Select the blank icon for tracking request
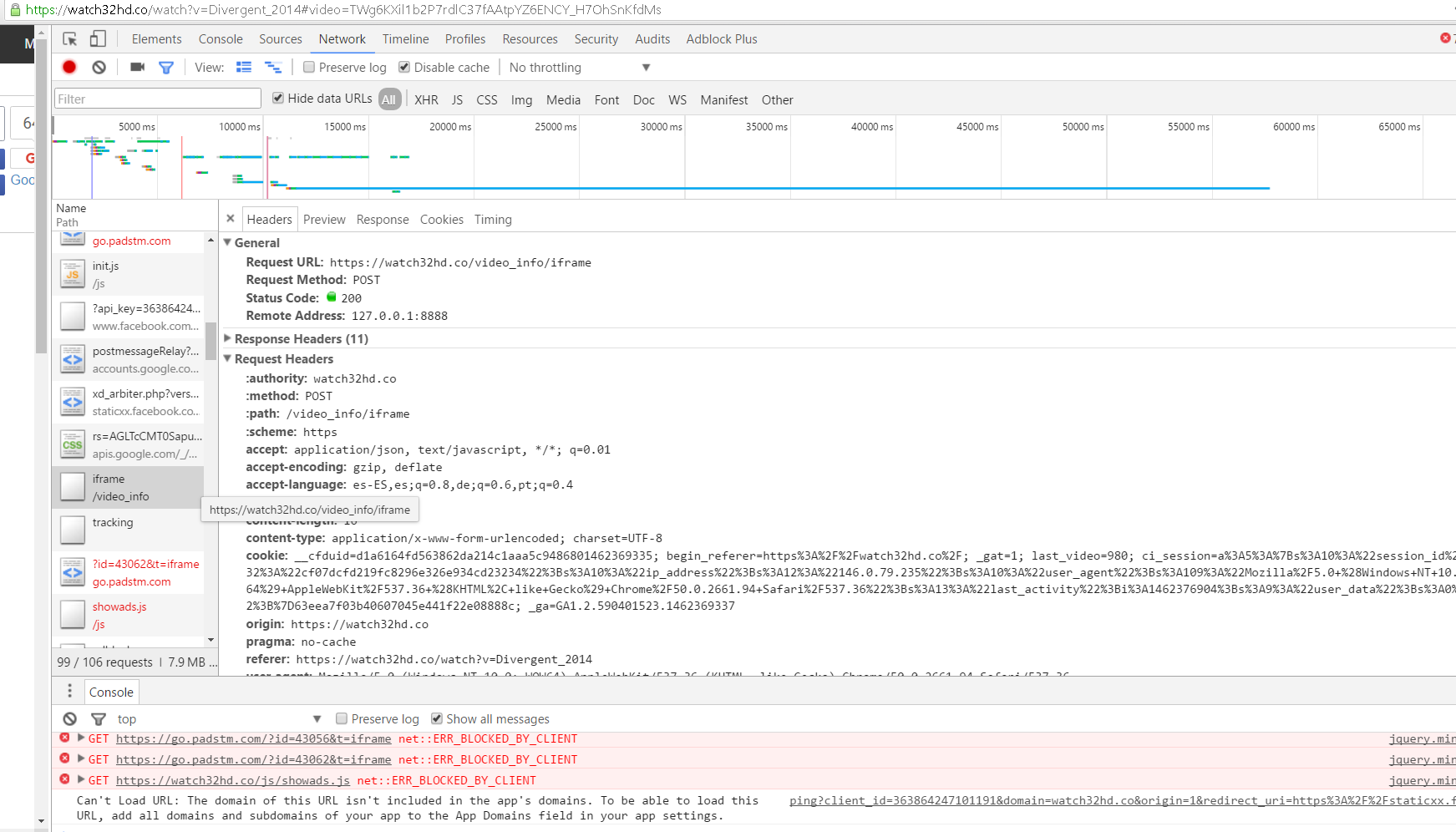Viewport: 1456px width, 832px height. click(73, 530)
